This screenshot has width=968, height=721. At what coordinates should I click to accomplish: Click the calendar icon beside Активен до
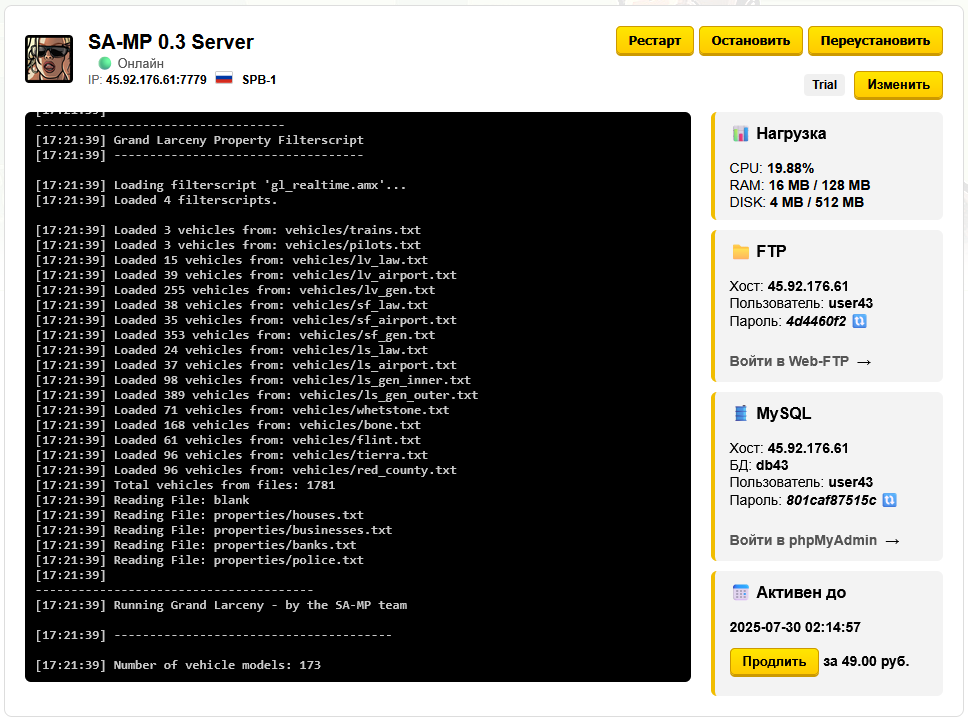point(740,592)
